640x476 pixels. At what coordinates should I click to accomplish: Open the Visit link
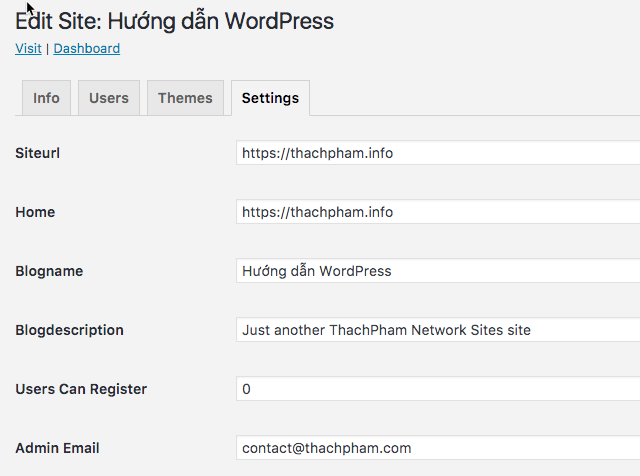(x=28, y=49)
